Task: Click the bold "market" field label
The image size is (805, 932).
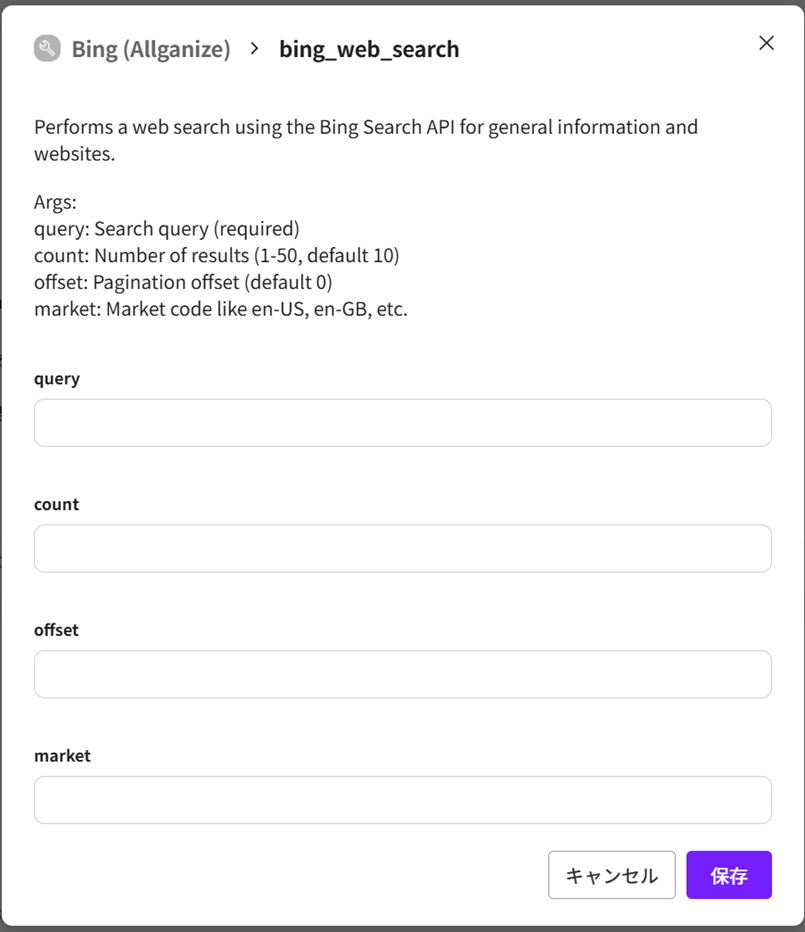Action: [62, 756]
